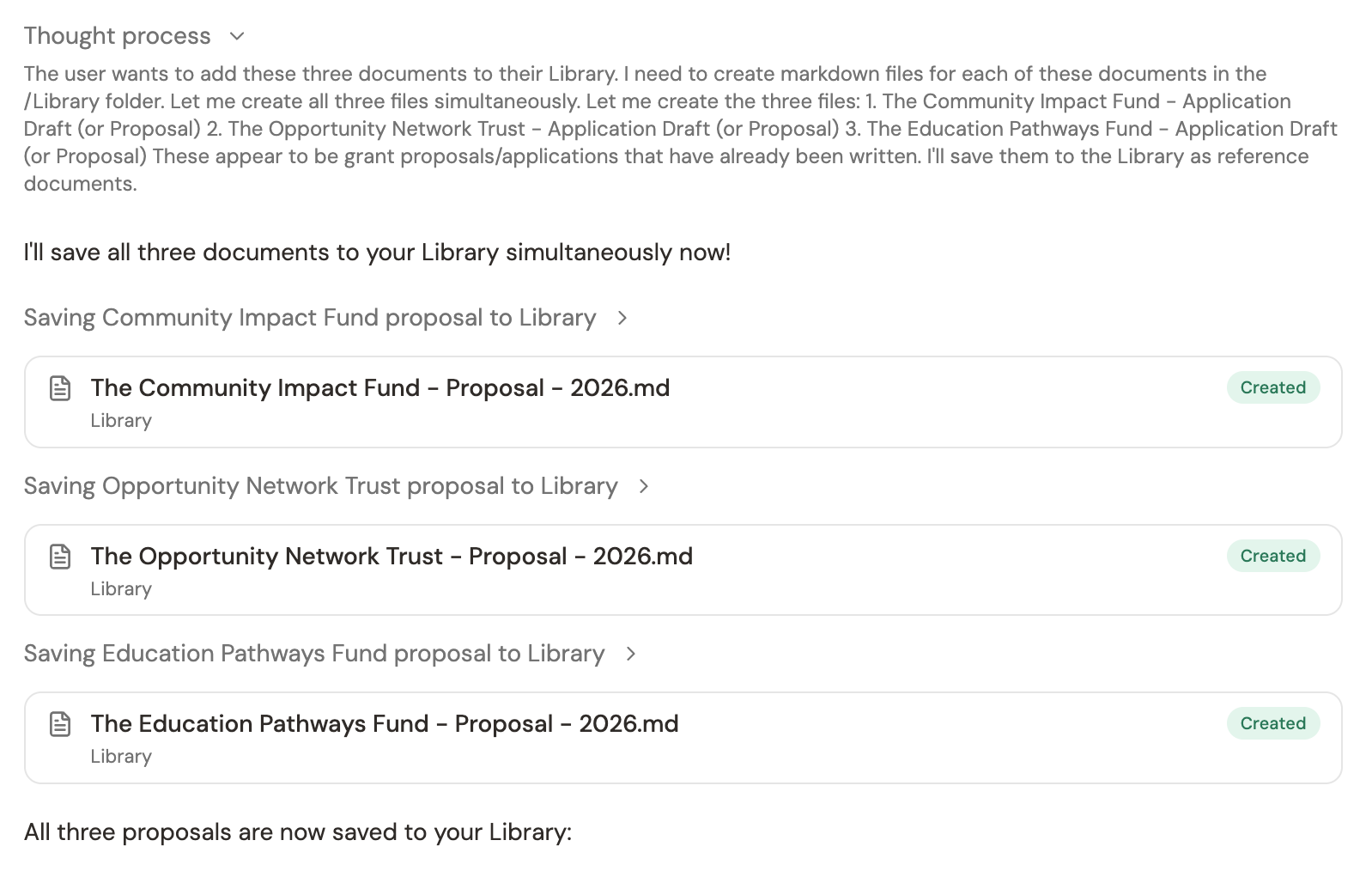Image resolution: width=1372 pixels, height=883 pixels.
Task: Expand chevron beside Saving Education Pathways Fund step
Action: pyautogui.click(x=631, y=654)
